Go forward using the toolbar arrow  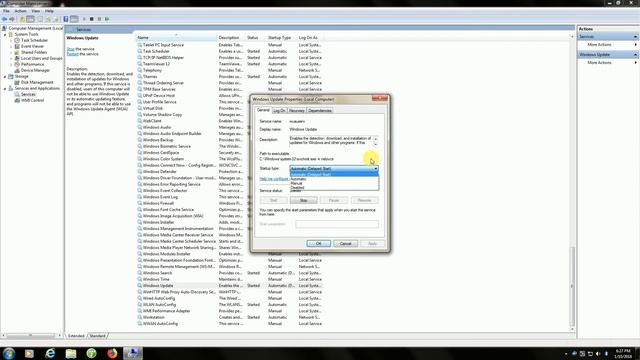pos(12,19)
